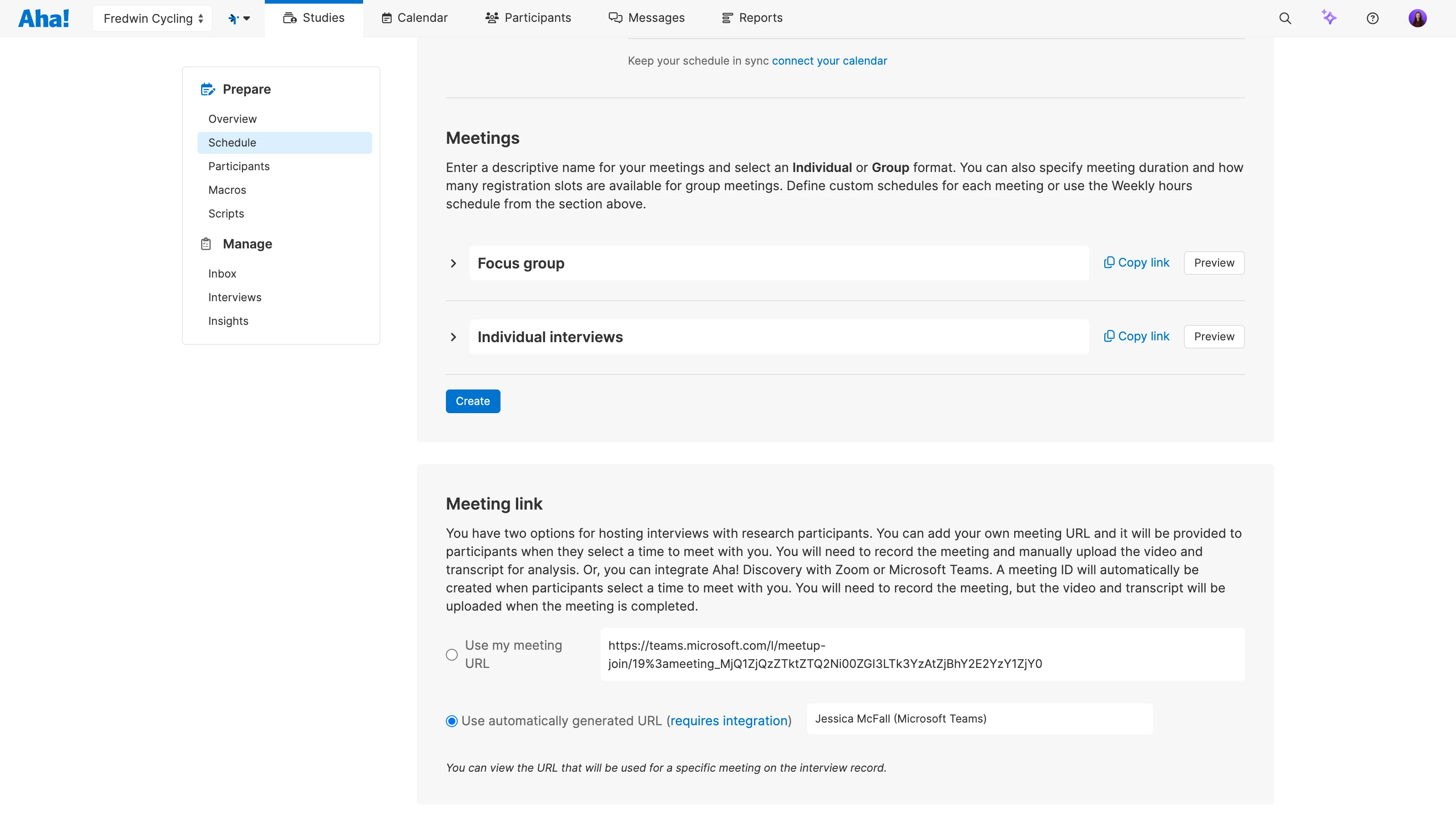Image resolution: width=1456 pixels, height=819 pixels.
Task: Click the blue Create button
Action: pyautogui.click(x=473, y=401)
